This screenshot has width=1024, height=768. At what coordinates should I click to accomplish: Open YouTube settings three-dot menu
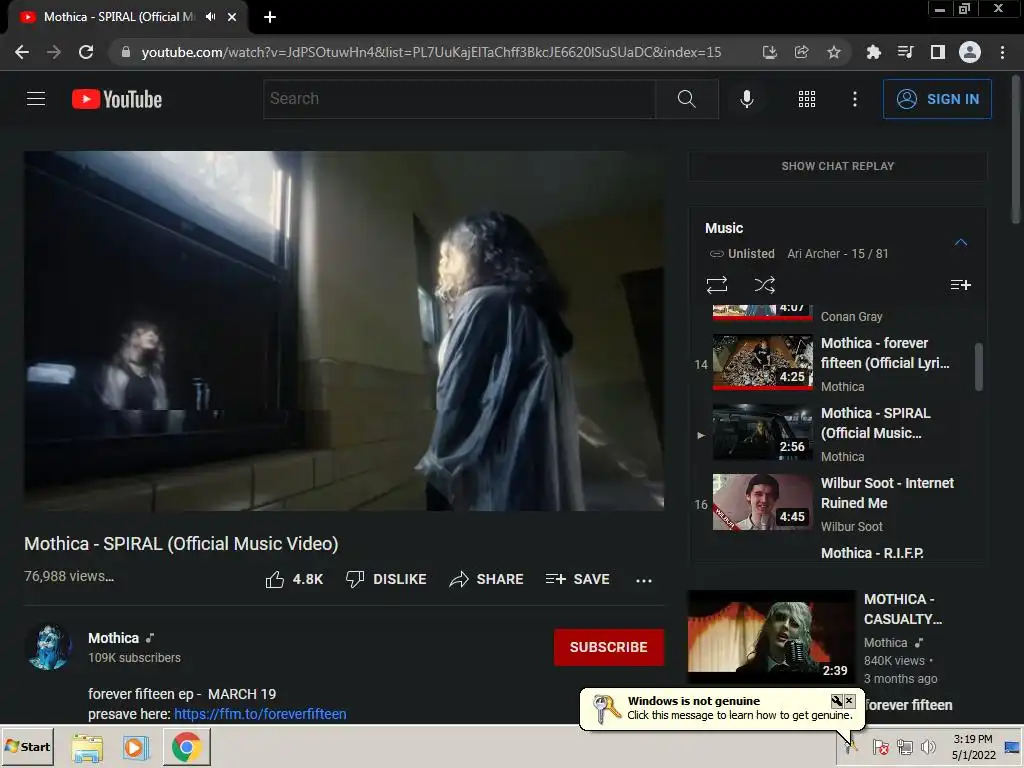click(x=854, y=99)
